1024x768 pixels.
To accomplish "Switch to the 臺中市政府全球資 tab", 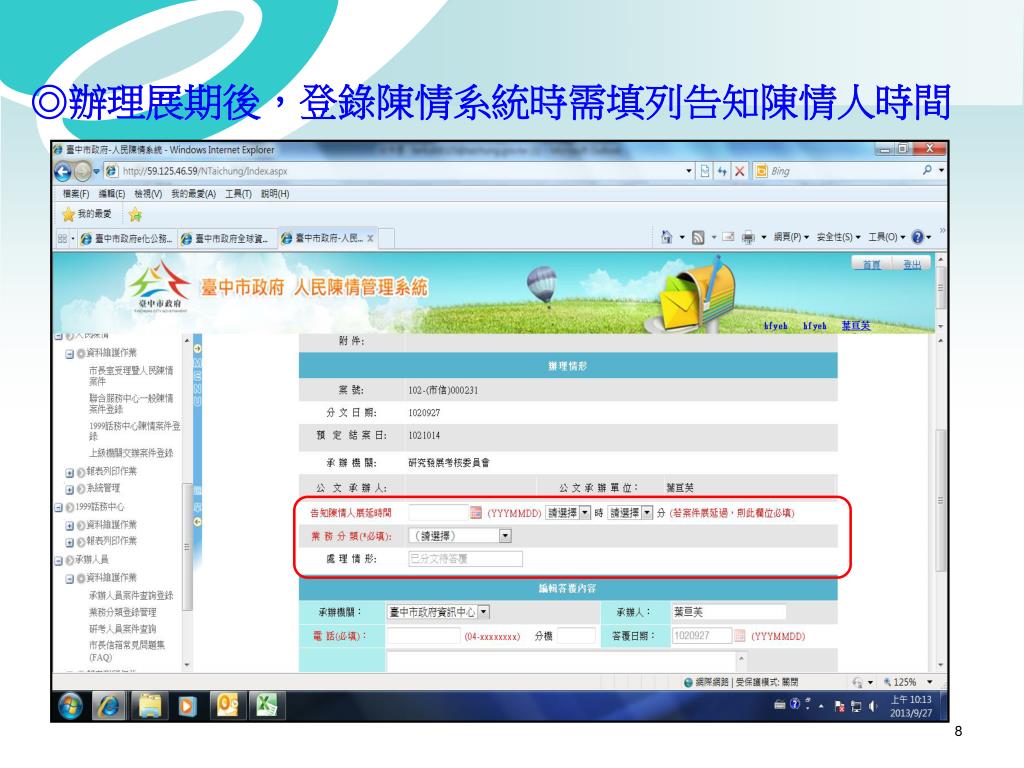I will (227, 239).
